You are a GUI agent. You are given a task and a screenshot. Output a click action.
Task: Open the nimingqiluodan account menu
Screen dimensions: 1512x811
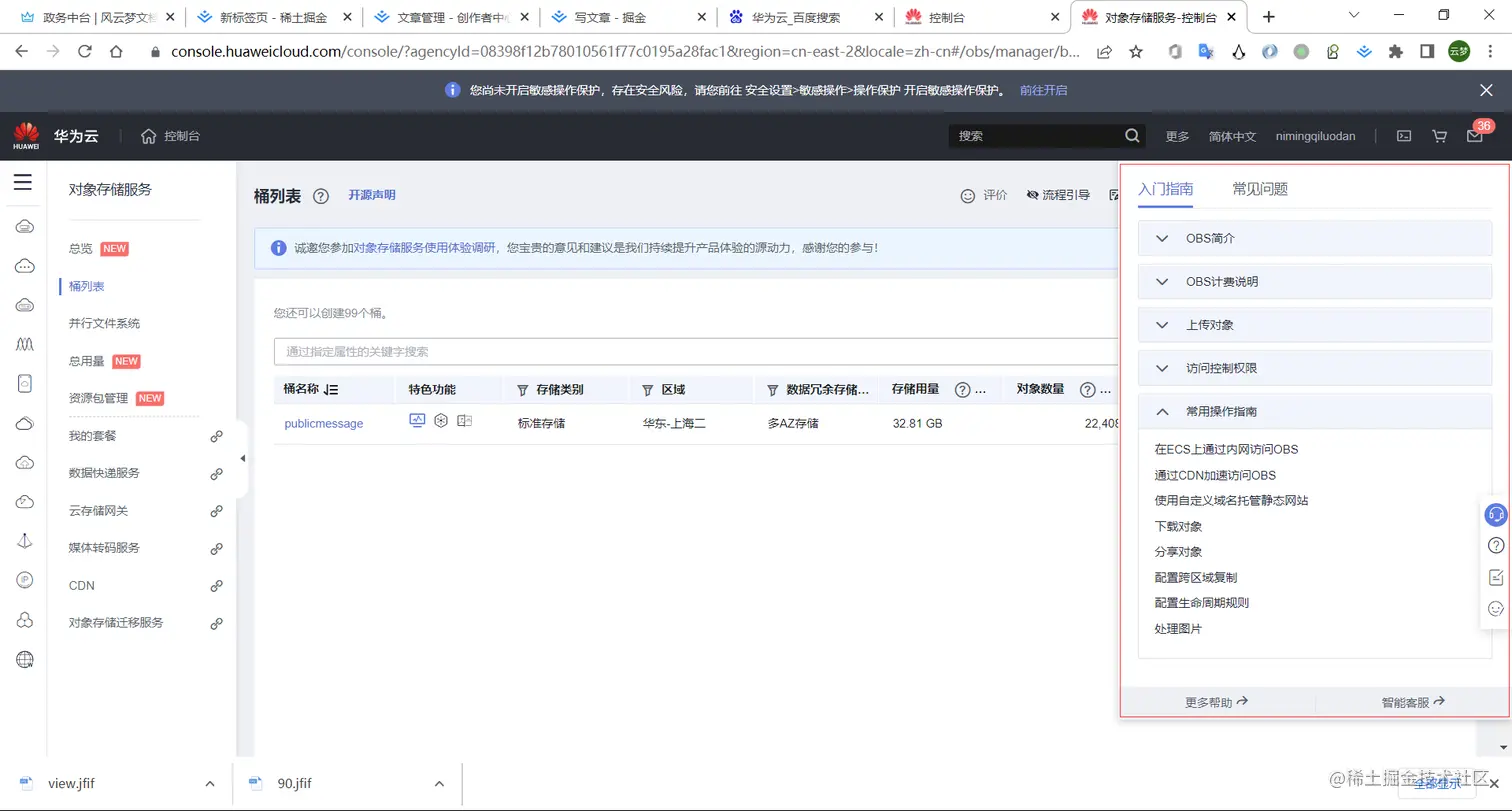[x=1315, y=136]
